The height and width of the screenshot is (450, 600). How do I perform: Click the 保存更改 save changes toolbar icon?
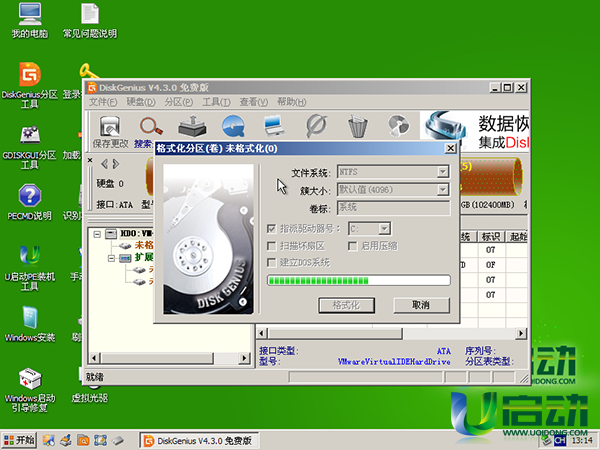coord(110,127)
